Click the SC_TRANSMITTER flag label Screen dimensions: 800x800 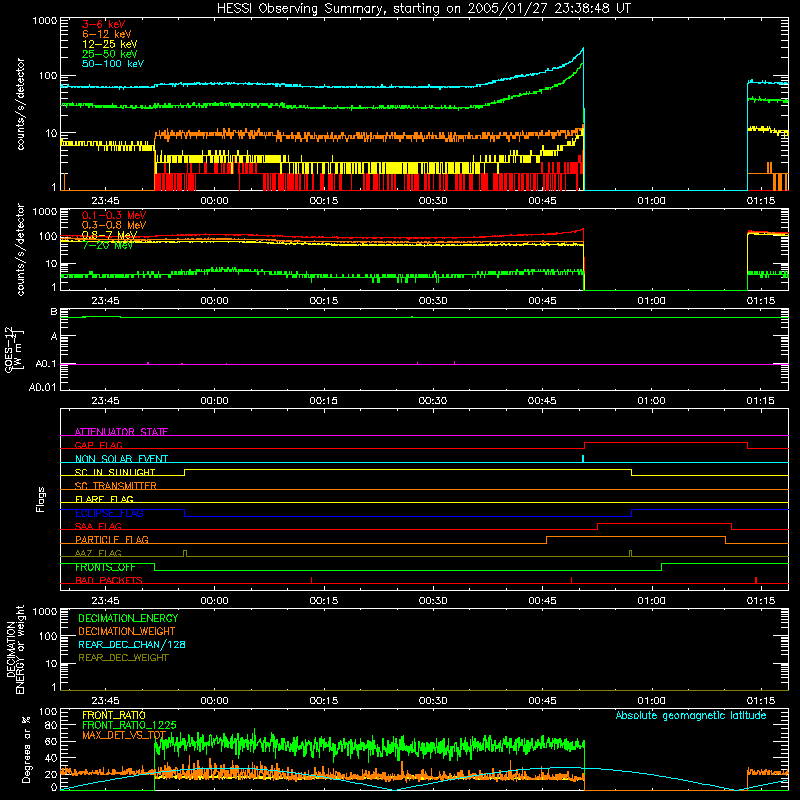(x=116, y=486)
